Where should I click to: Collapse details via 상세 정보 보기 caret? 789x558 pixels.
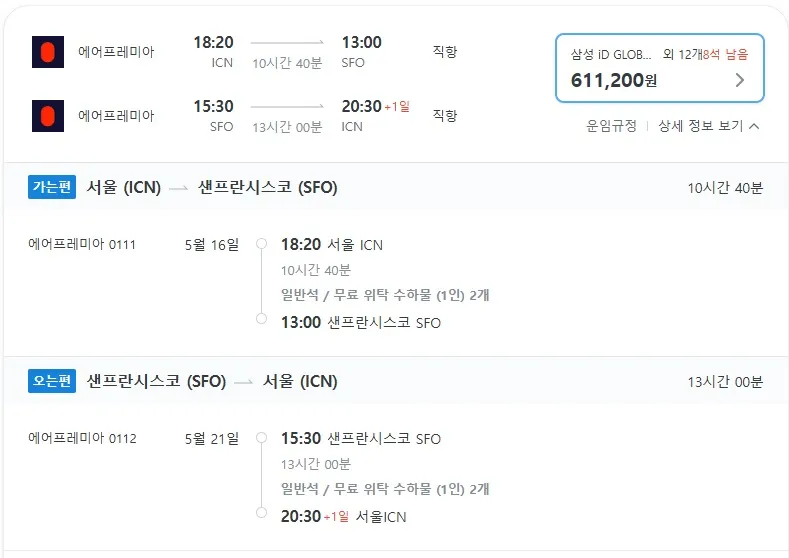(754, 126)
